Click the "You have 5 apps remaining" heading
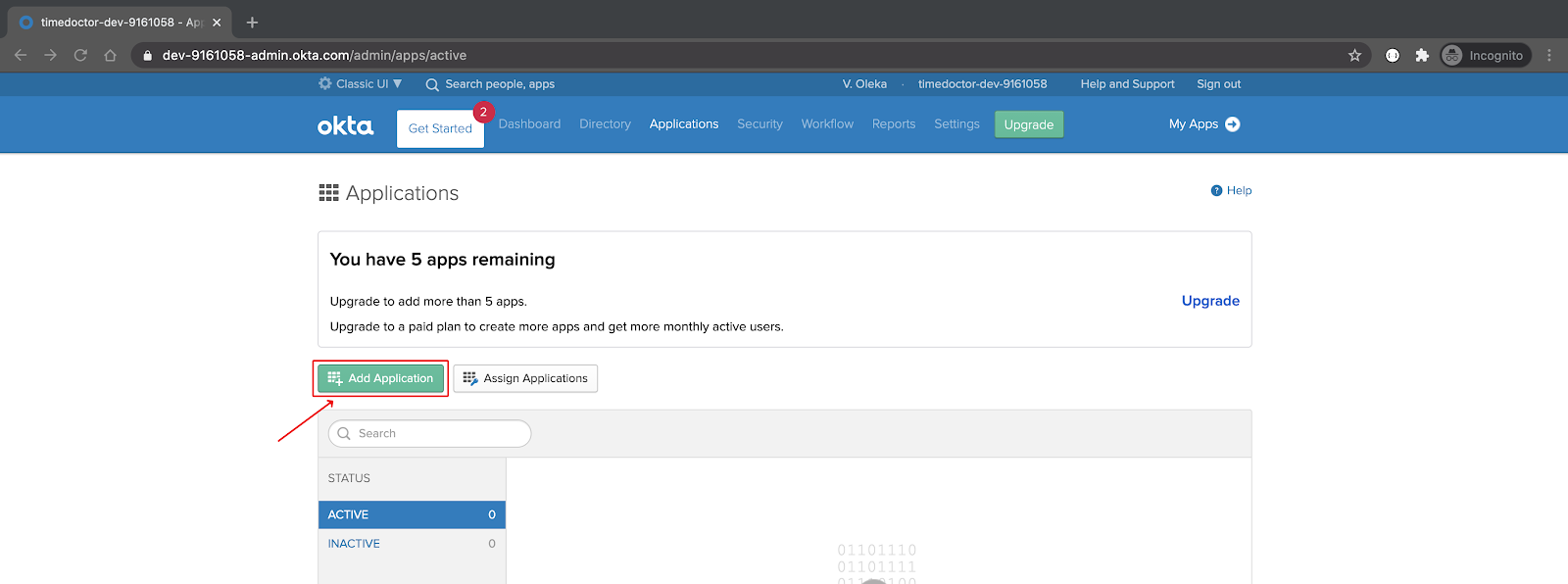The height and width of the screenshot is (584, 1568). pos(442,260)
